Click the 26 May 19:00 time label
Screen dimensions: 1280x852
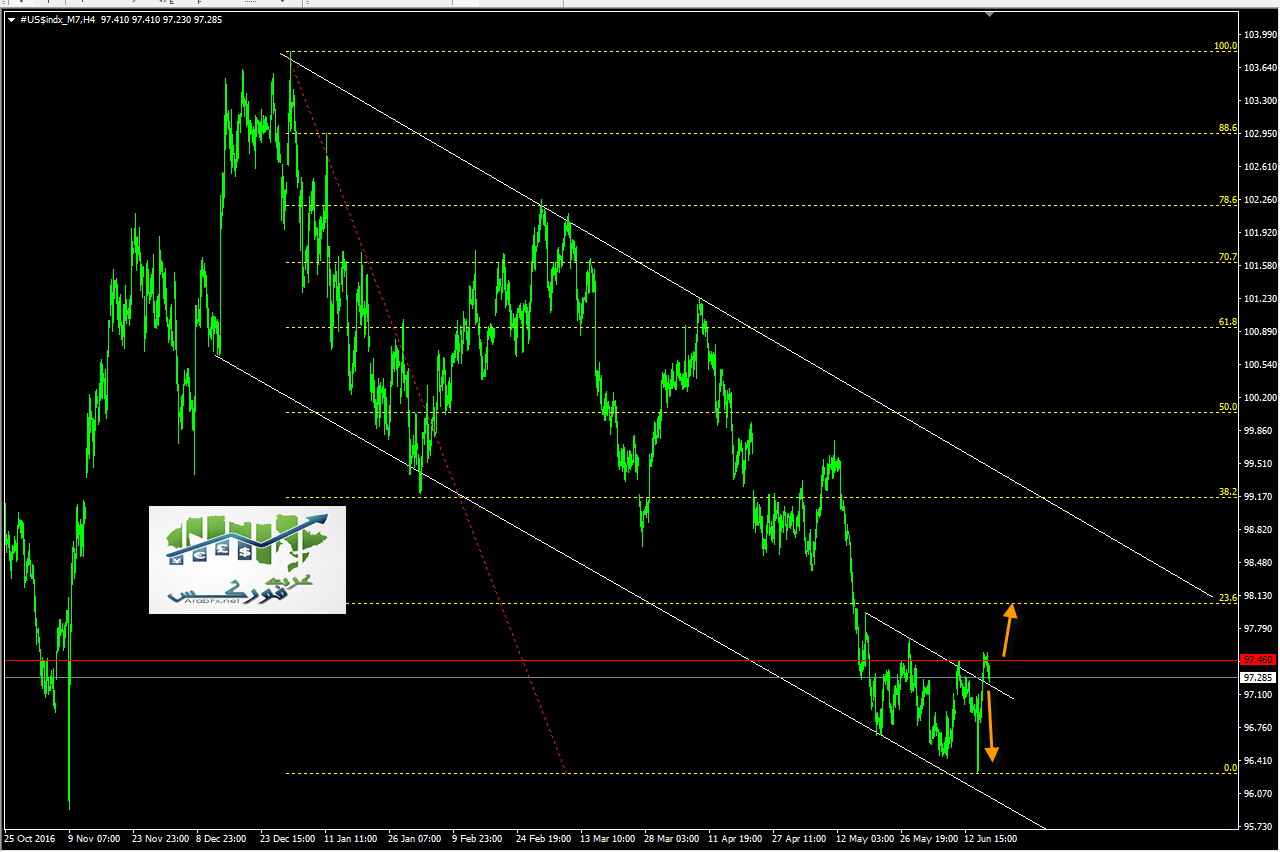tap(927, 840)
